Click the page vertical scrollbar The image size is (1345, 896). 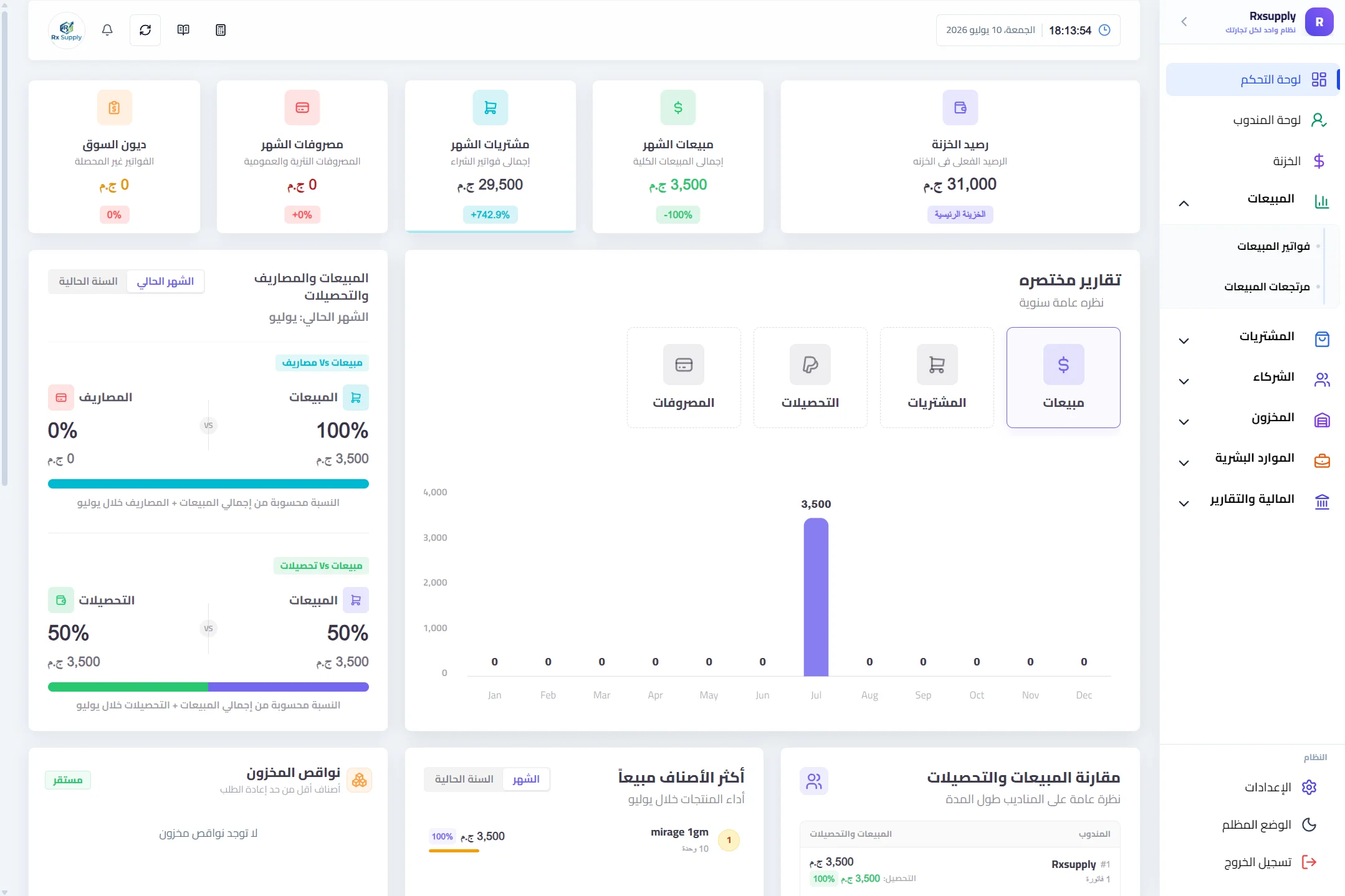4,249
